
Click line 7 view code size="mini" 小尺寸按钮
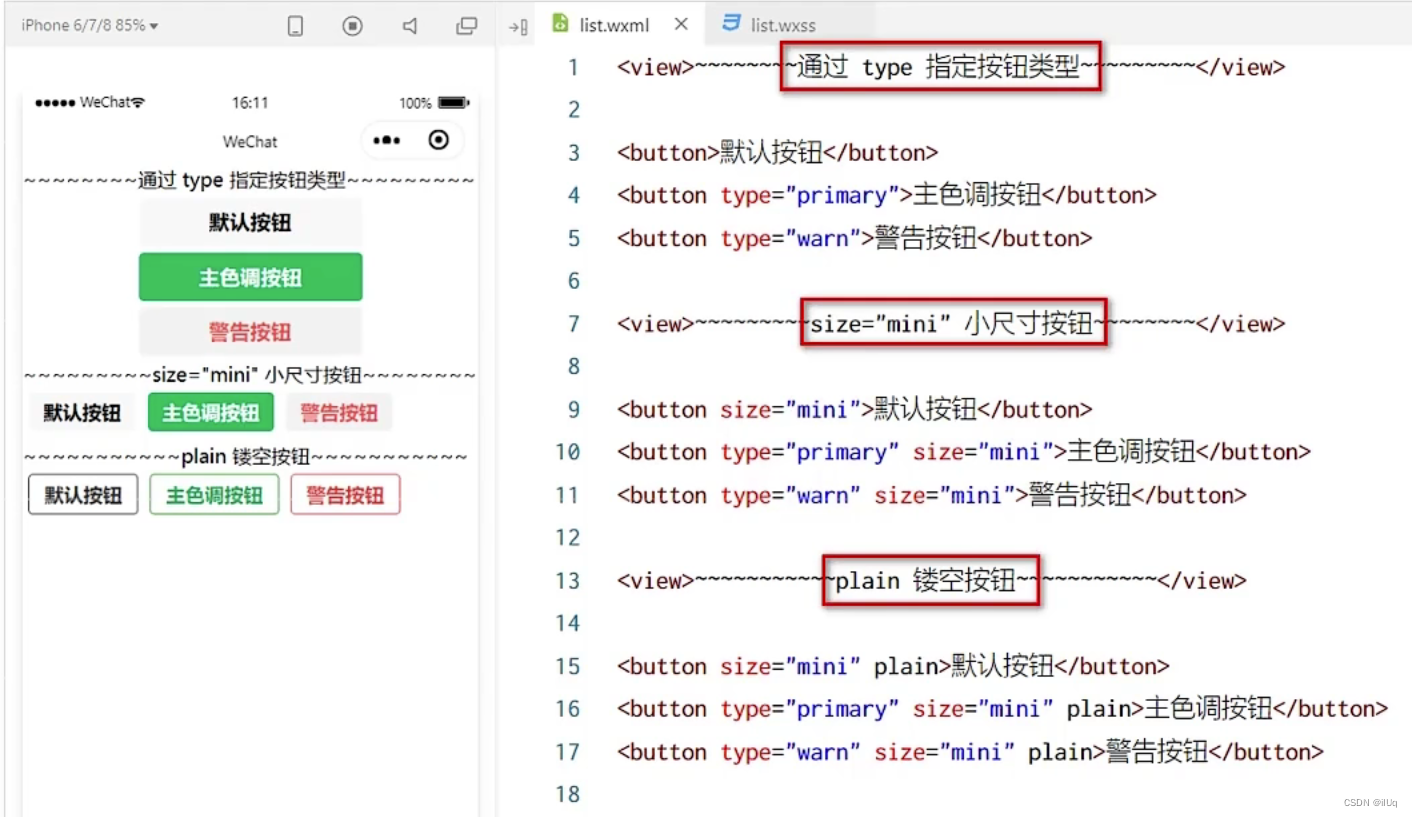tap(951, 324)
